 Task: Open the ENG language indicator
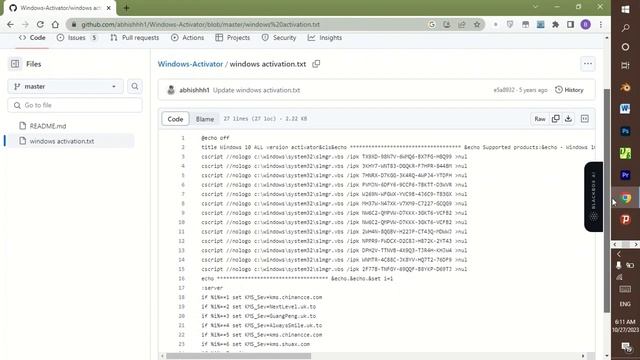(625, 304)
